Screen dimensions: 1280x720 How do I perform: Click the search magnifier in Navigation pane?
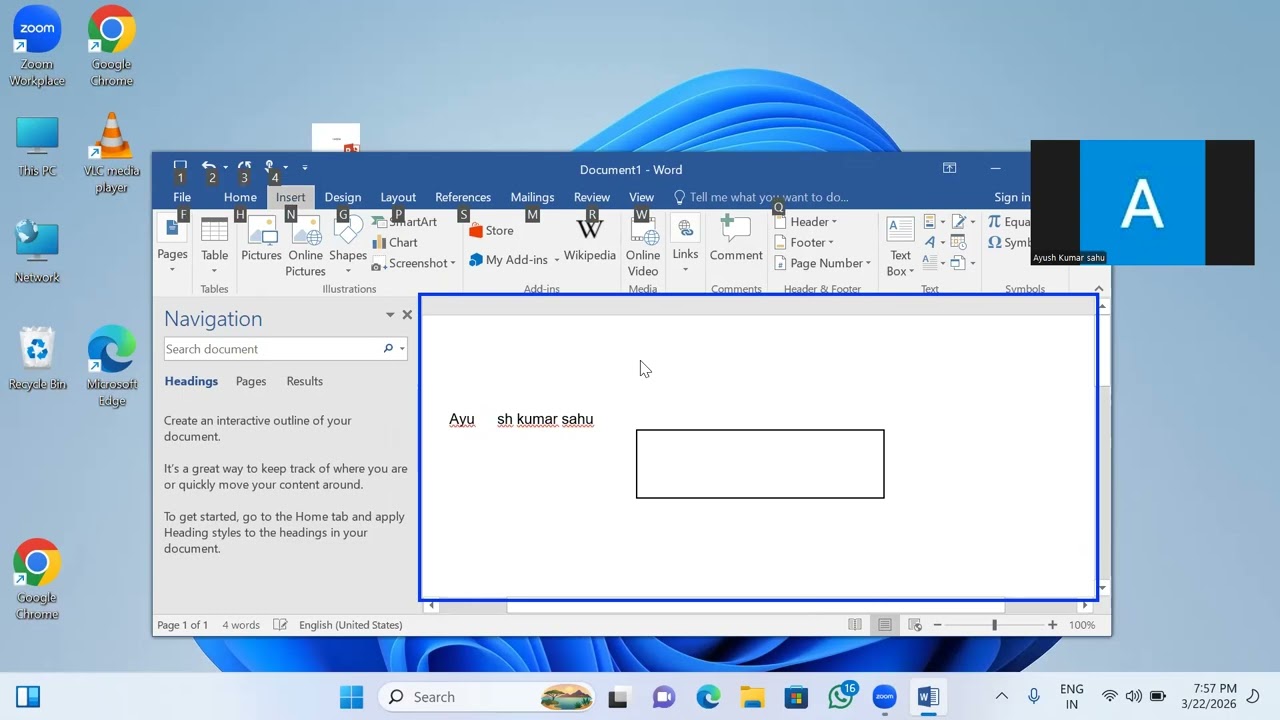388,349
